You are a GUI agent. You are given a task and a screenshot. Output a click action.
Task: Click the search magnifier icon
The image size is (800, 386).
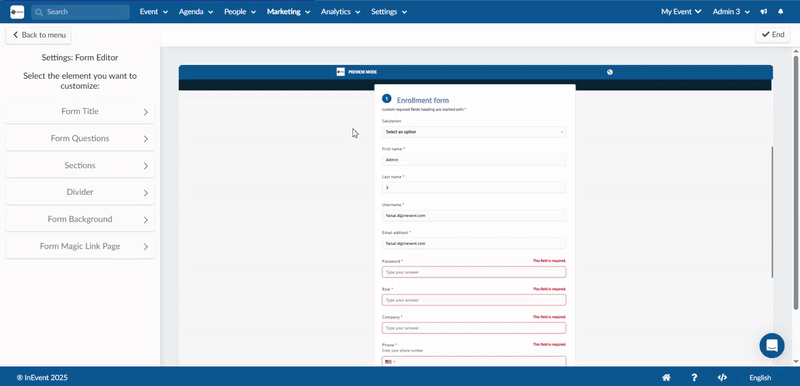point(39,12)
